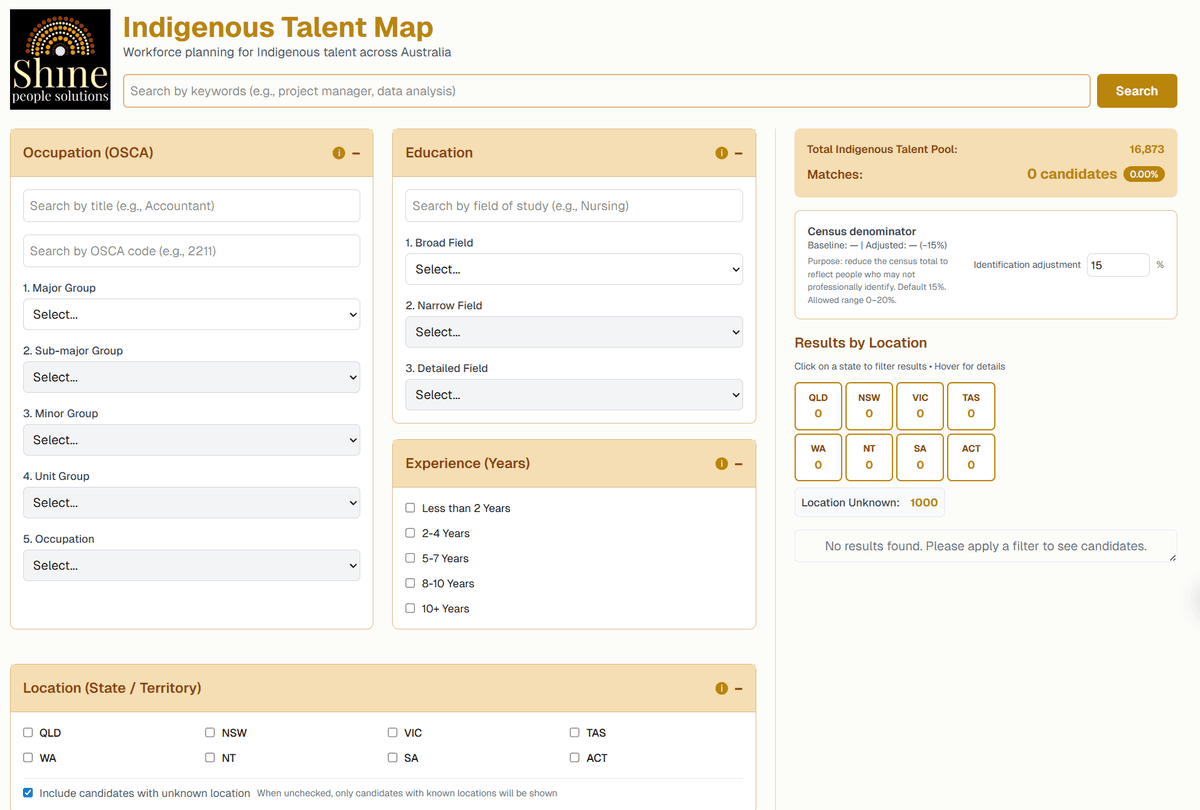This screenshot has width=1200, height=810.
Task: Open the Major Group dropdown
Action: [191, 314]
